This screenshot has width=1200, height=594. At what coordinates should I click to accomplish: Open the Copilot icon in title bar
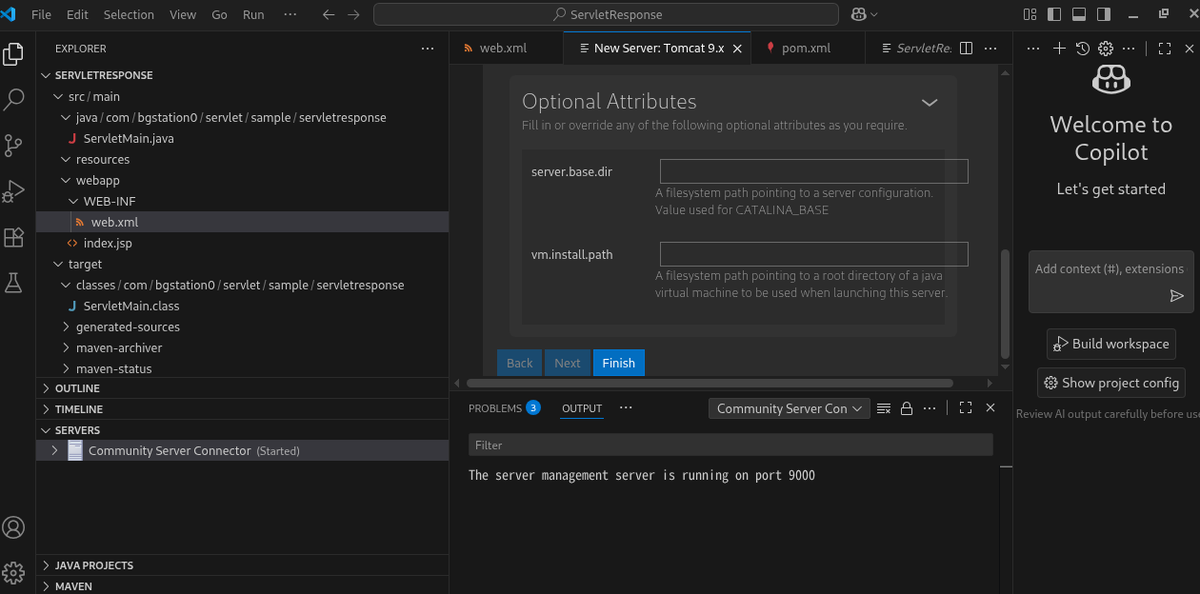coord(858,15)
